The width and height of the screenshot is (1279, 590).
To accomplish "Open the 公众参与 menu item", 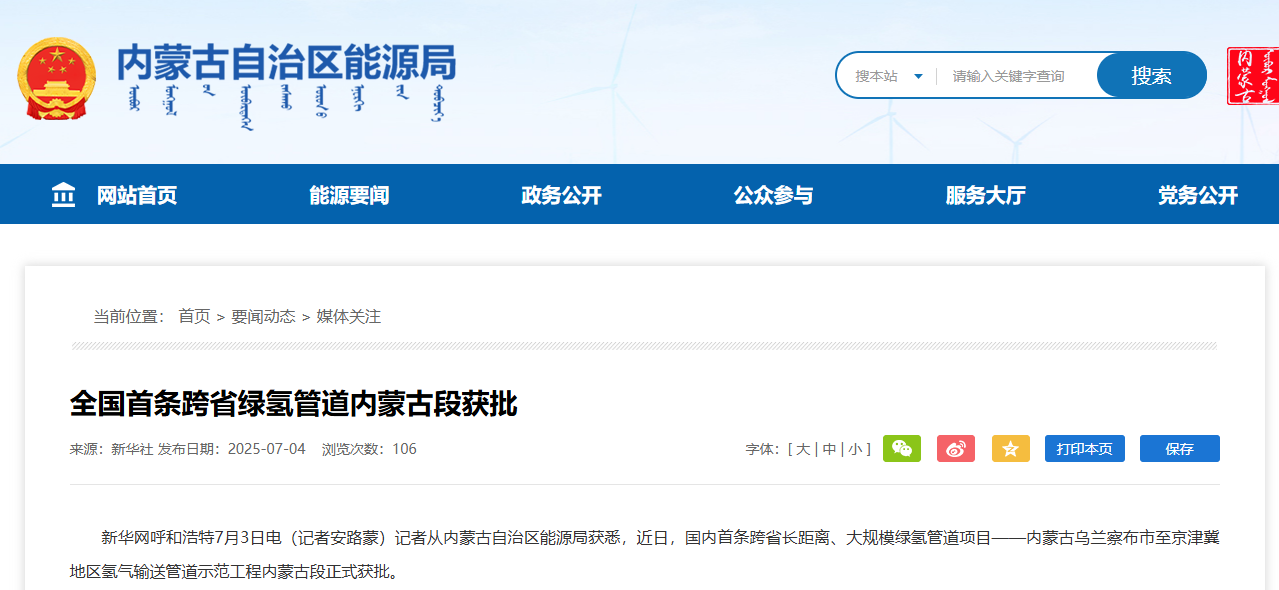I will click(x=773, y=195).
